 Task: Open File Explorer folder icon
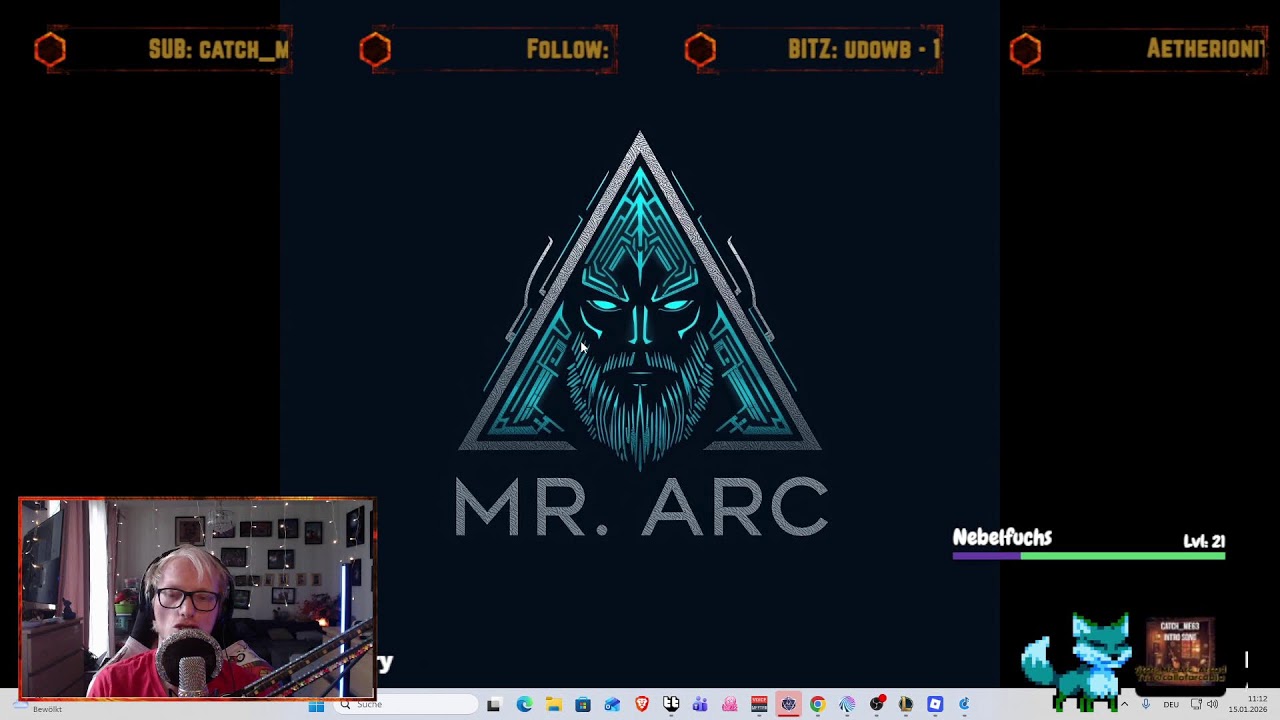[x=553, y=705]
